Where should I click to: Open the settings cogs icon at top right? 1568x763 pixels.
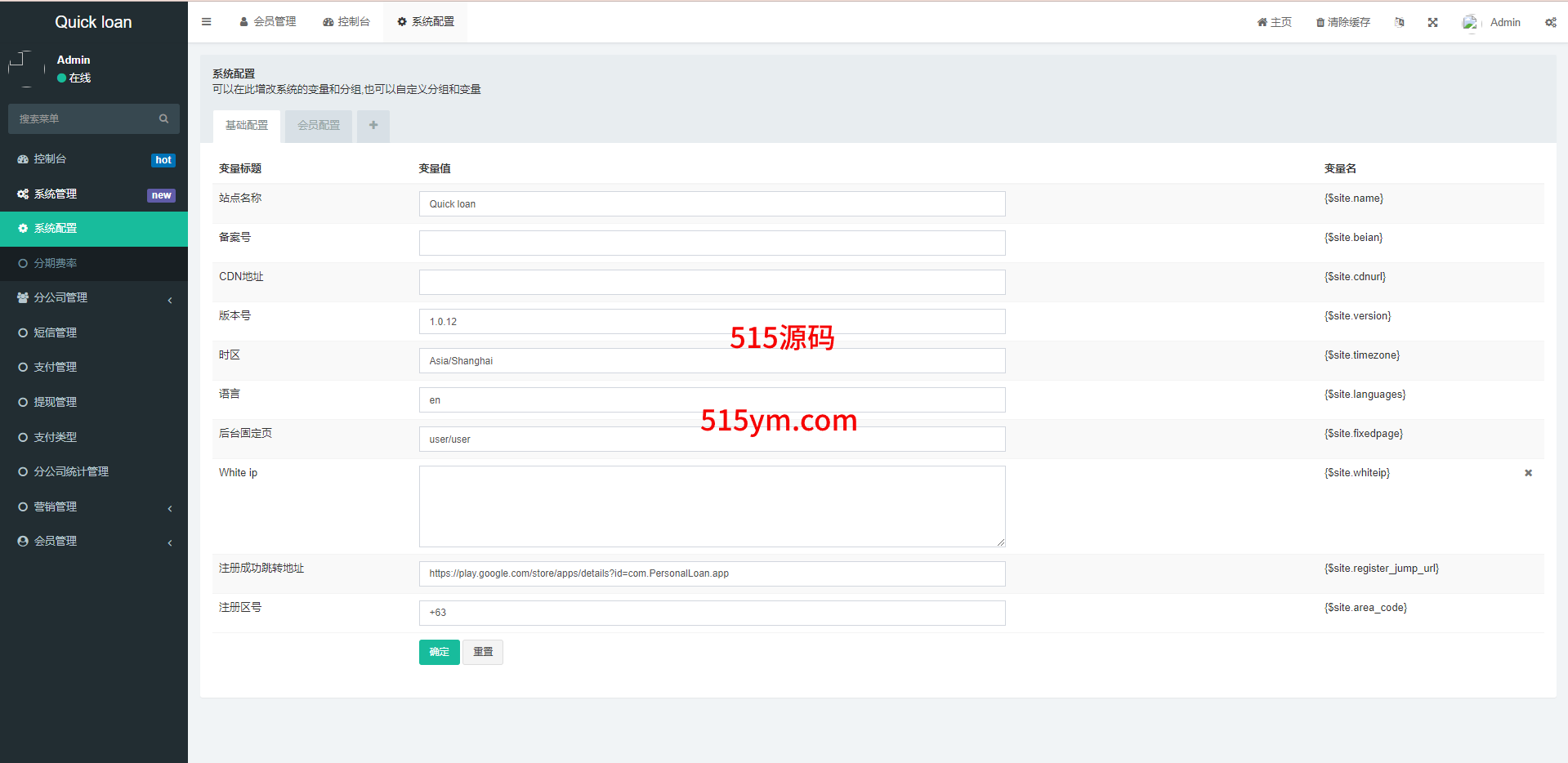(x=1550, y=23)
